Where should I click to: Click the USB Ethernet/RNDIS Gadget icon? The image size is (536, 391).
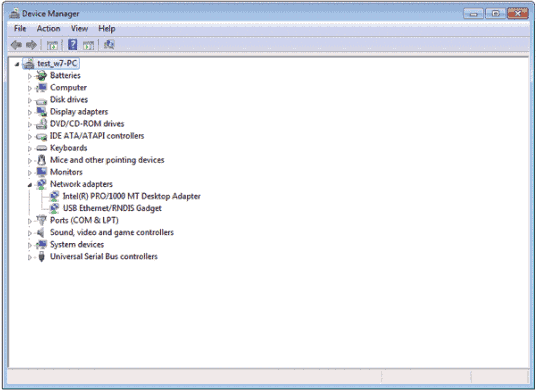point(54,208)
